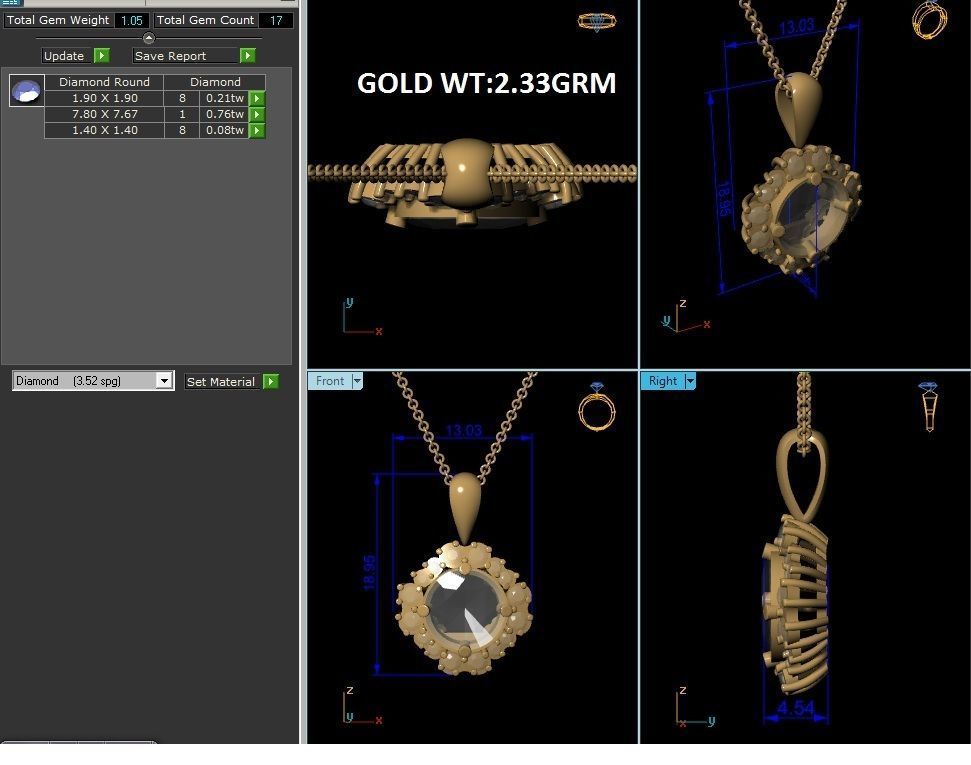The image size is (971, 765).
Task: Click the Save Report button
Action: point(186,56)
